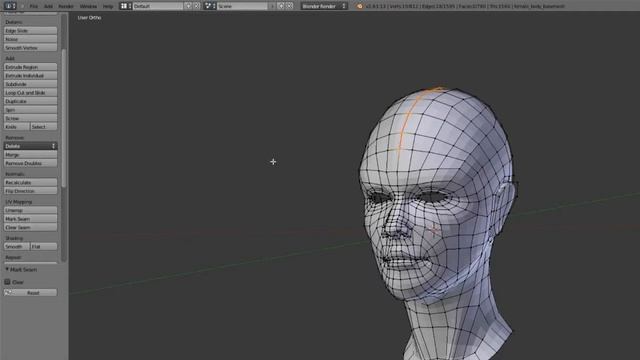Open the Blender Render engine dropdown
640x360 pixels.
324,6
